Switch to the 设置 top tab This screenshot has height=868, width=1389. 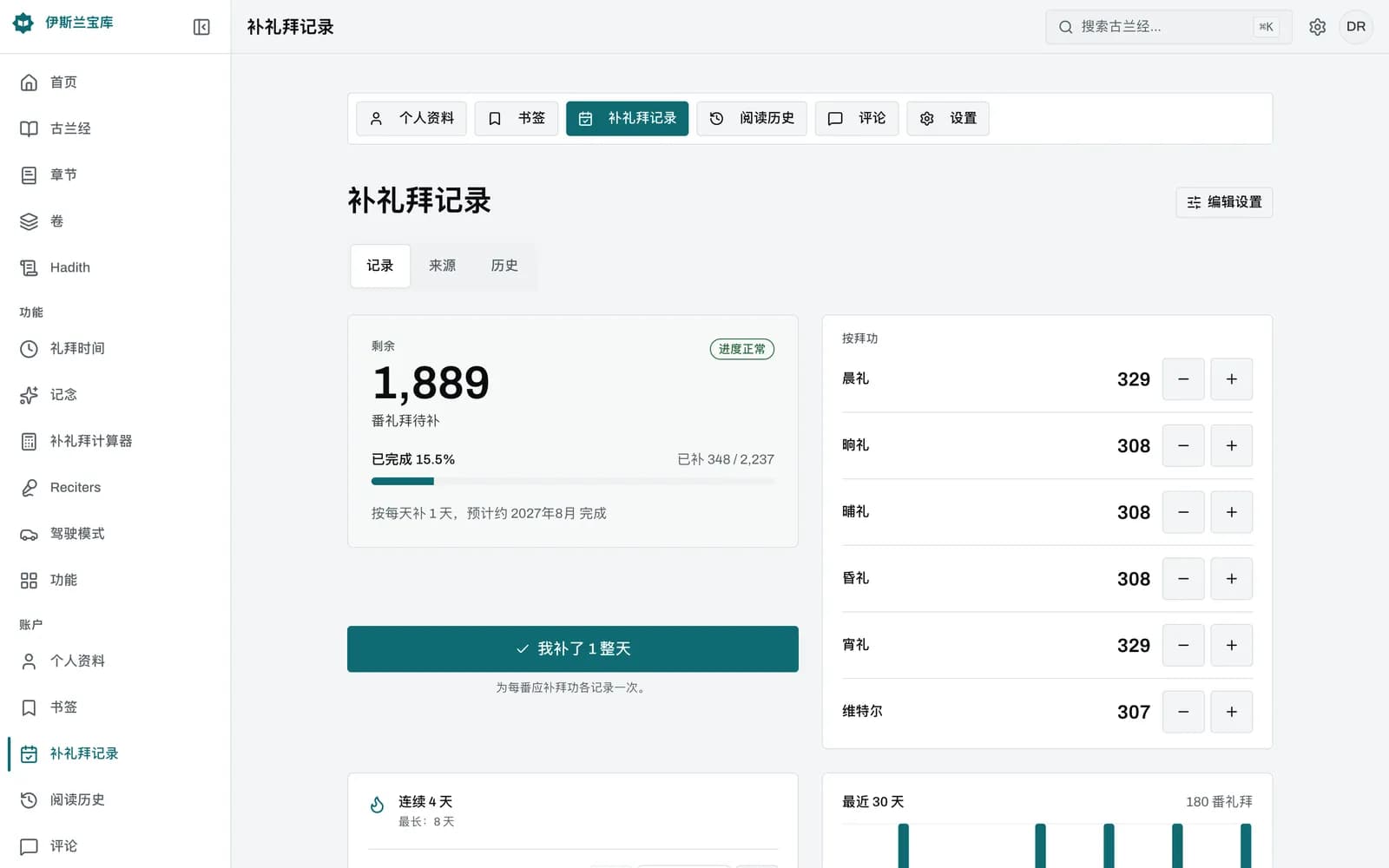click(948, 119)
